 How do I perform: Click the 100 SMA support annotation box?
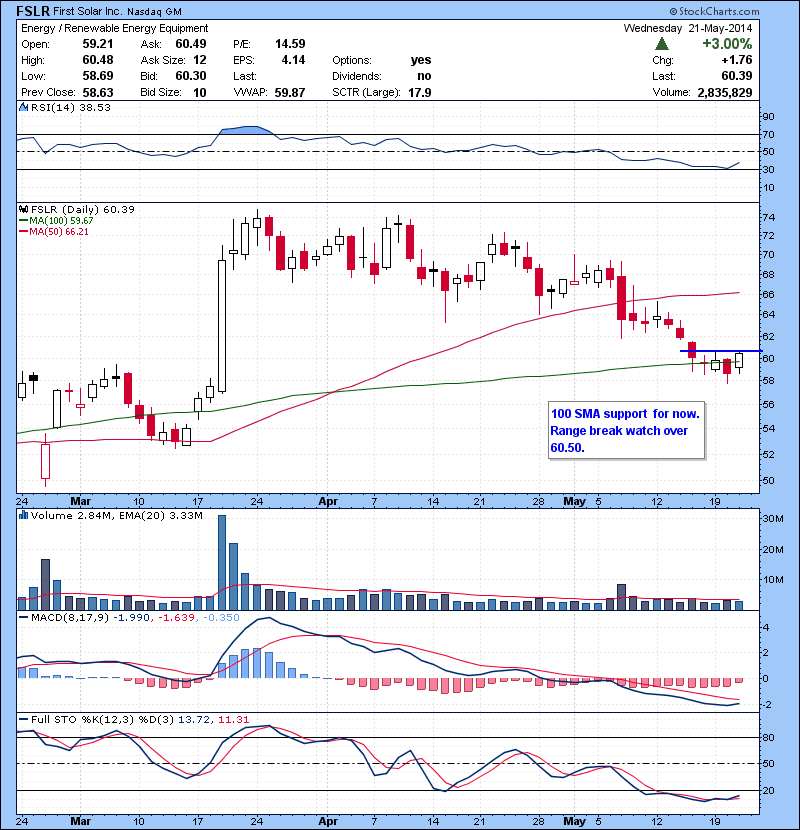click(626, 430)
